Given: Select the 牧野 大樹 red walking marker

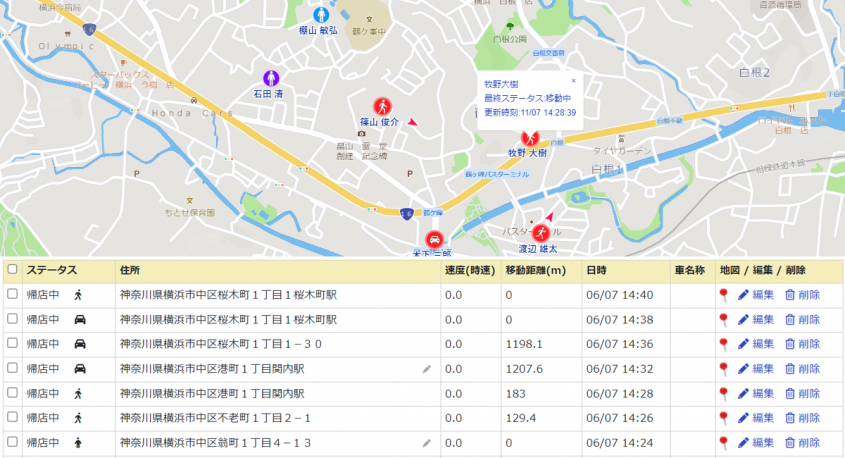Looking at the screenshot, I should coord(530,138).
